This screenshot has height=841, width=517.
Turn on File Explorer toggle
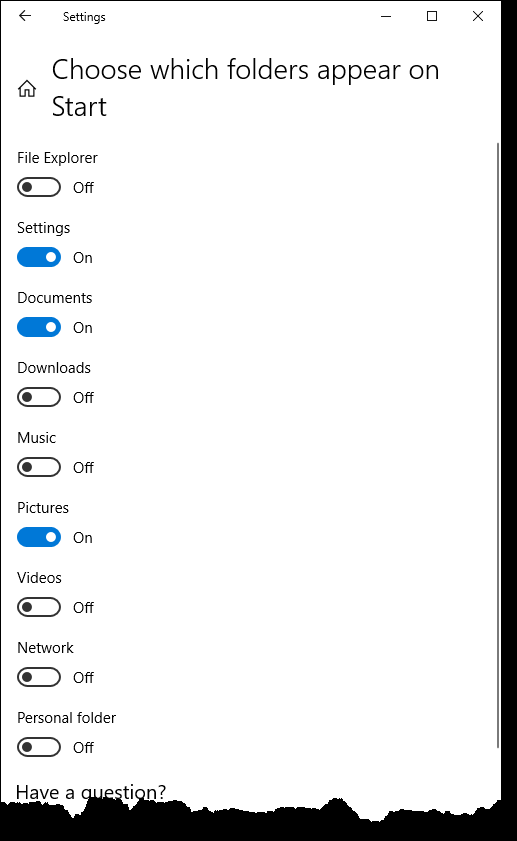[39, 188]
